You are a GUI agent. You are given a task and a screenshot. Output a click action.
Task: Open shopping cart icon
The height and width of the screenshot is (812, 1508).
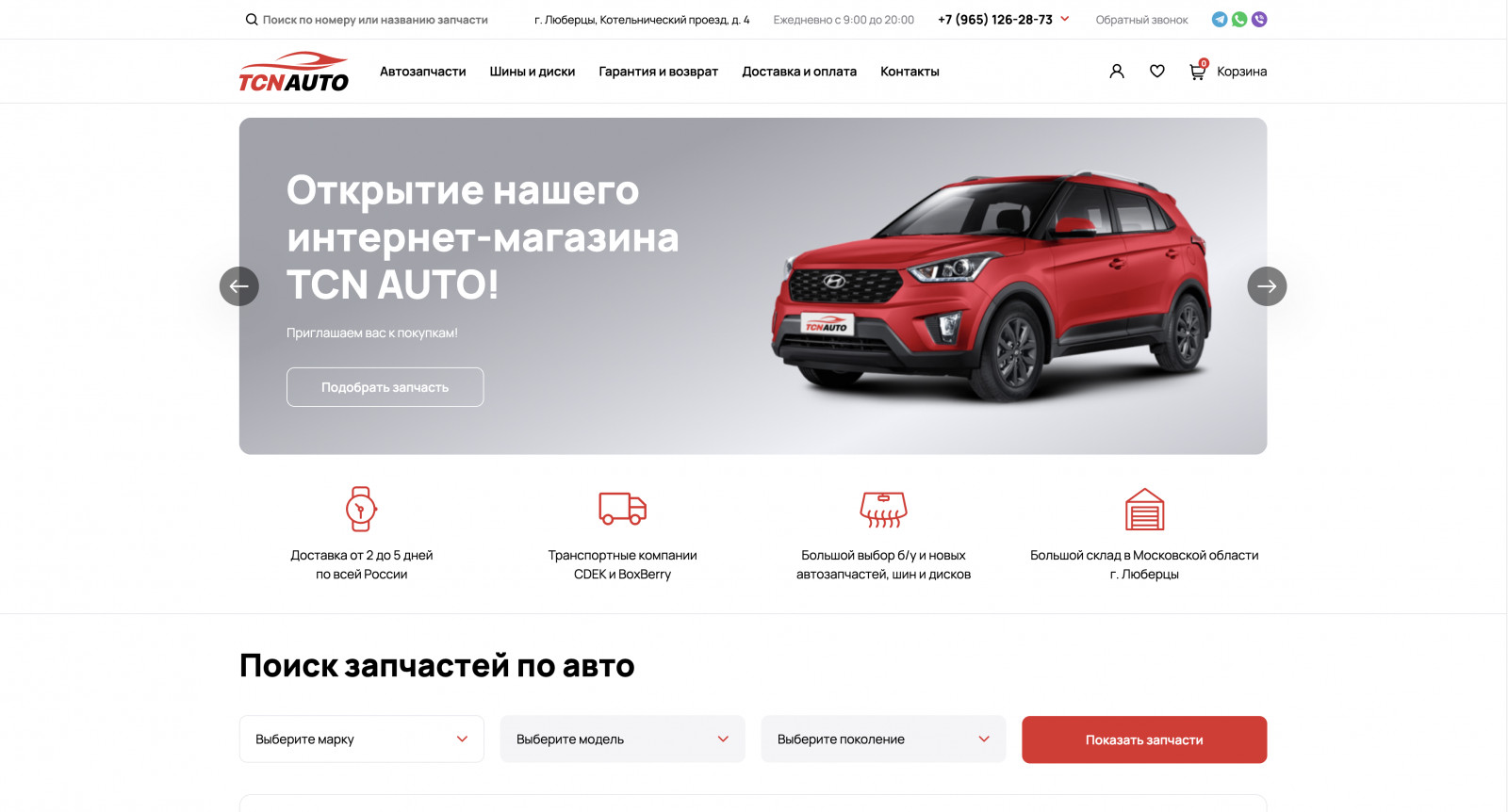coord(1198,71)
